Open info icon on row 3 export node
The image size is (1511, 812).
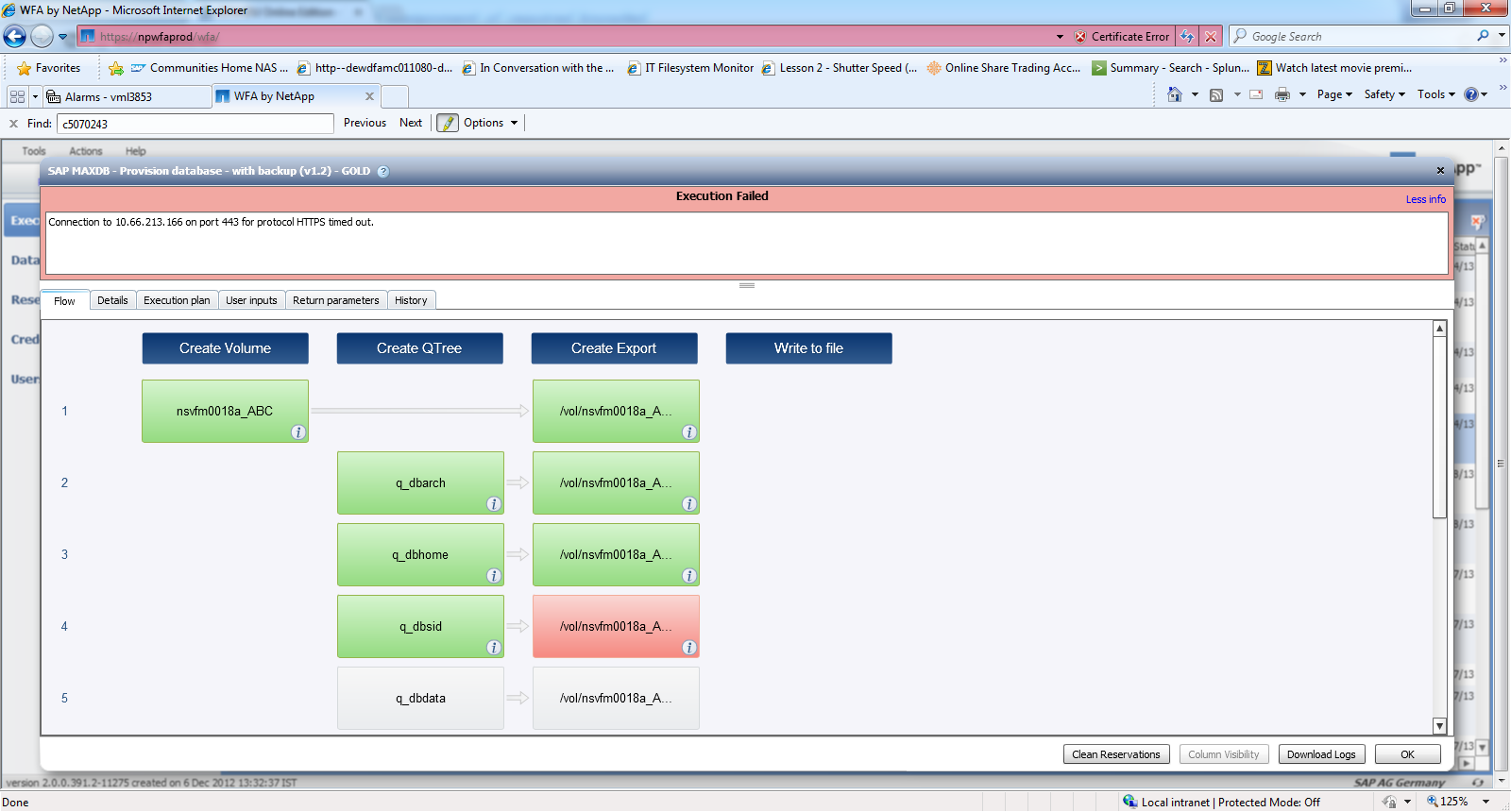(x=689, y=576)
